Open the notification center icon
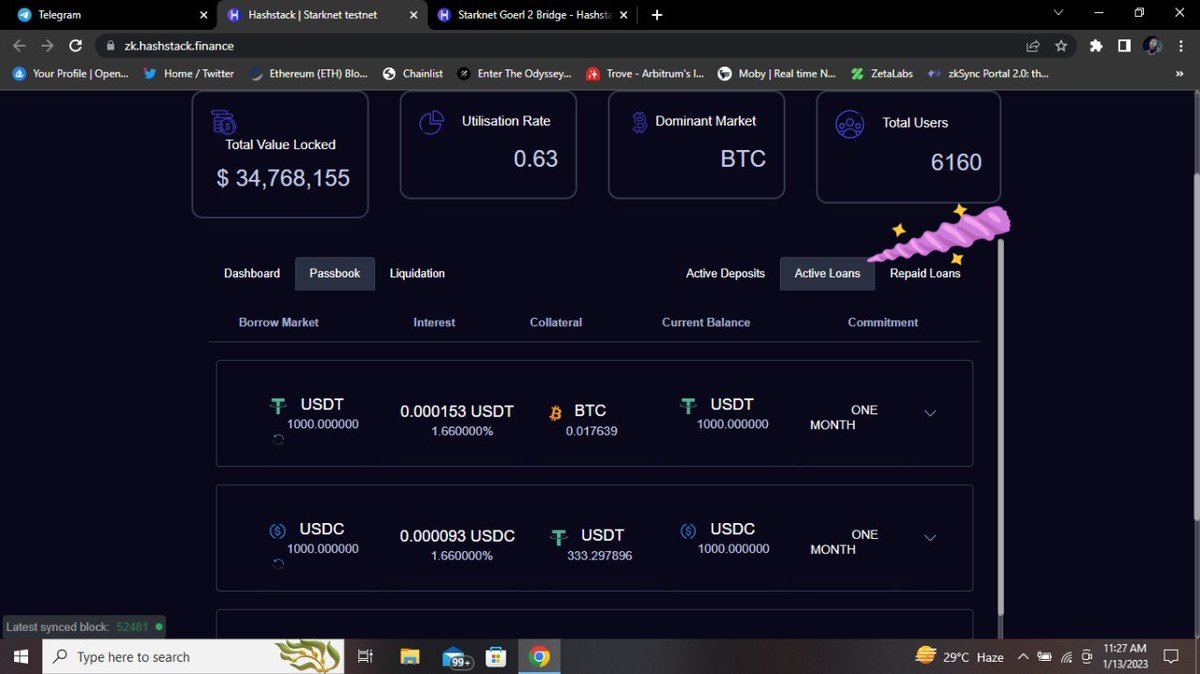Viewport: 1200px width, 674px height. click(1172, 657)
